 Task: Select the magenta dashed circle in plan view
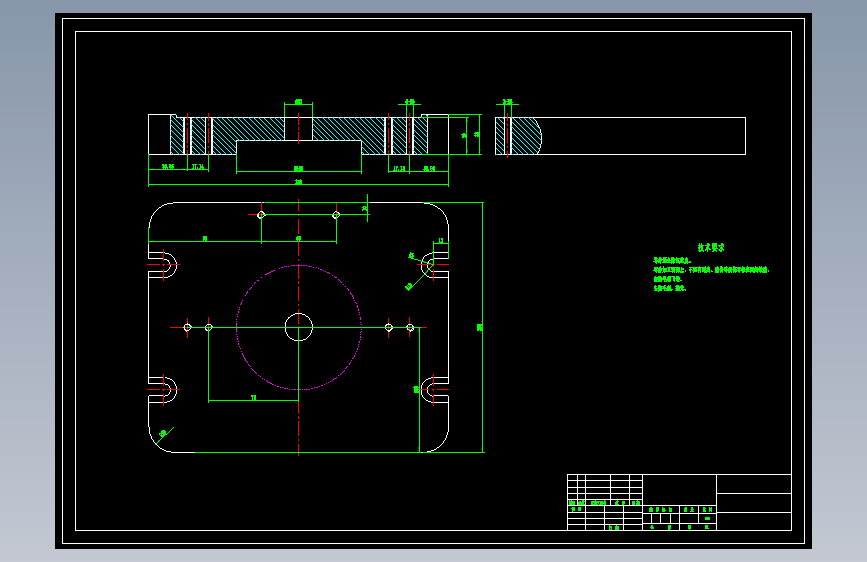pos(299,327)
